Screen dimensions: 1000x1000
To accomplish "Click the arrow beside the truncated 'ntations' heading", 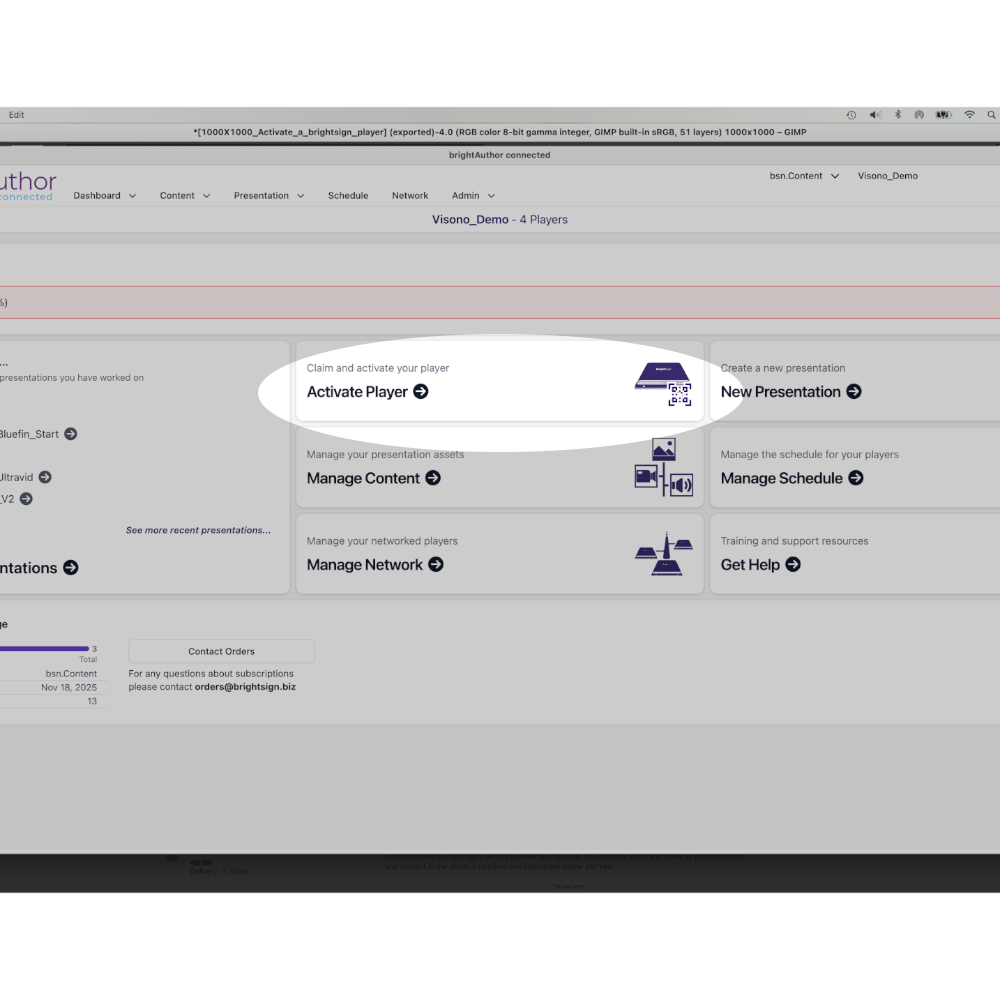I will [x=71, y=568].
